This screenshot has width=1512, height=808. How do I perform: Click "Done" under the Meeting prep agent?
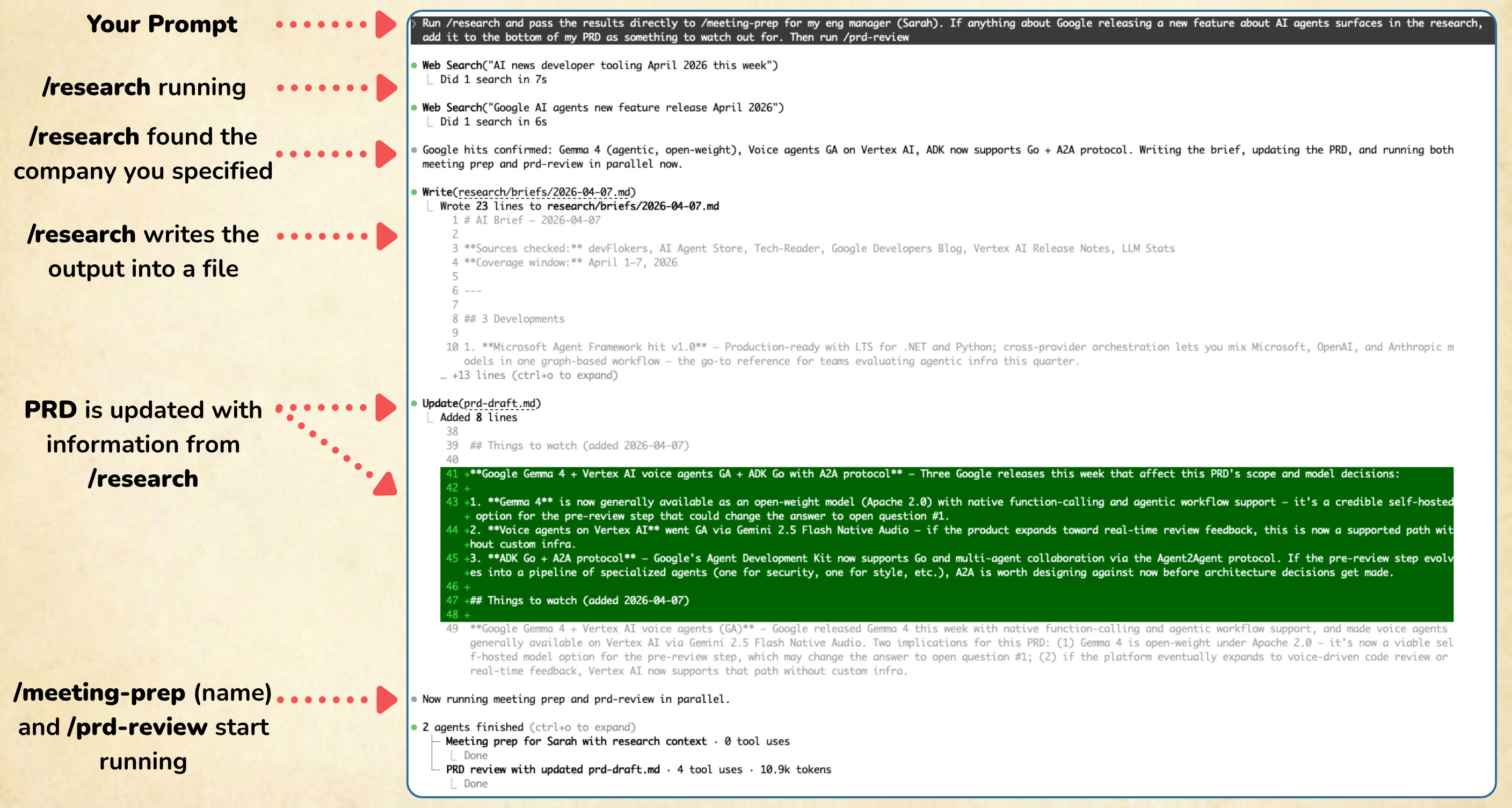pos(475,756)
